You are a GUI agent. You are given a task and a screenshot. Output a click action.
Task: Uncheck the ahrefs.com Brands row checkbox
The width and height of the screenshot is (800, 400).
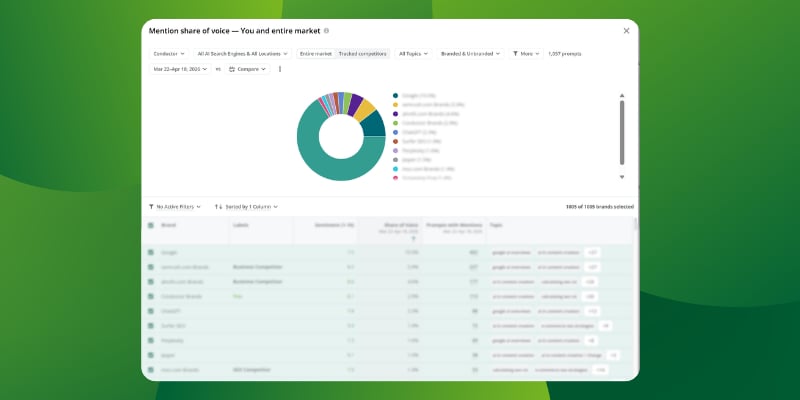point(151,282)
